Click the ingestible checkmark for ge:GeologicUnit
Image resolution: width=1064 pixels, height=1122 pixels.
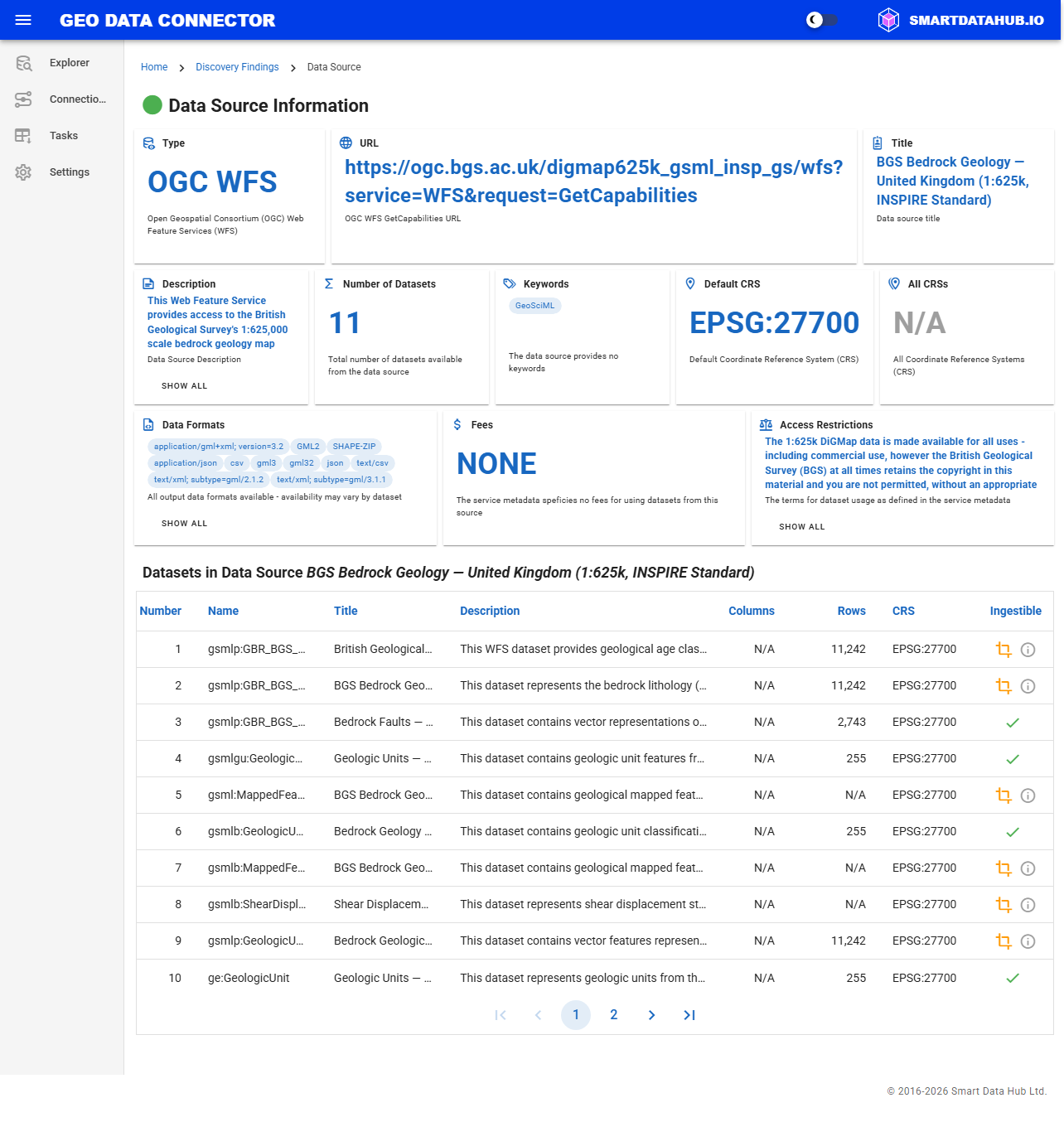click(x=1013, y=978)
